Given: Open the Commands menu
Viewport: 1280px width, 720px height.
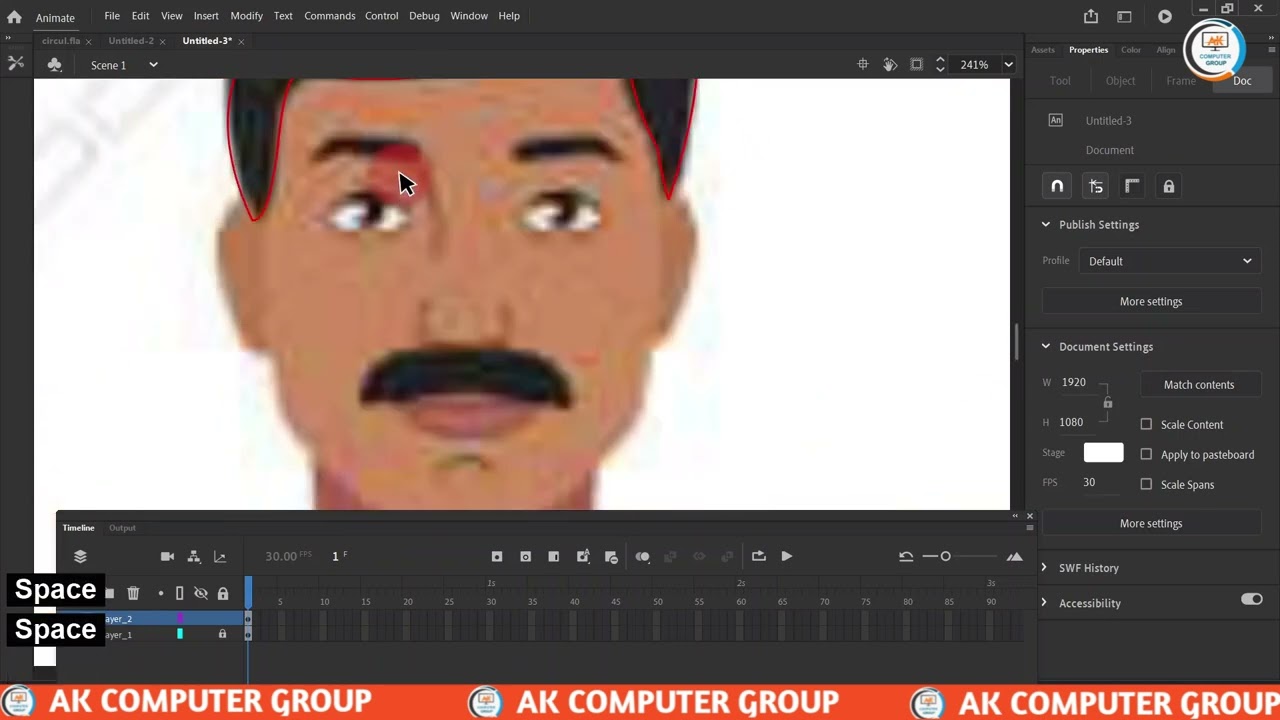Looking at the screenshot, I should point(329,16).
